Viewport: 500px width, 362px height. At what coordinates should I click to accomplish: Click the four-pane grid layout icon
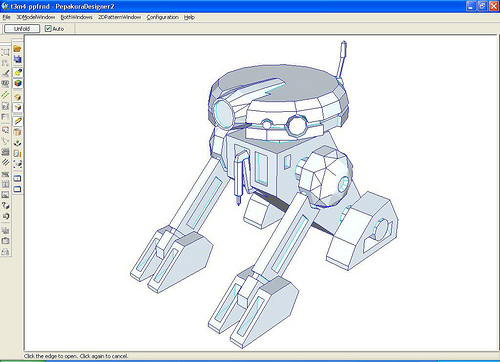[5, 184]
